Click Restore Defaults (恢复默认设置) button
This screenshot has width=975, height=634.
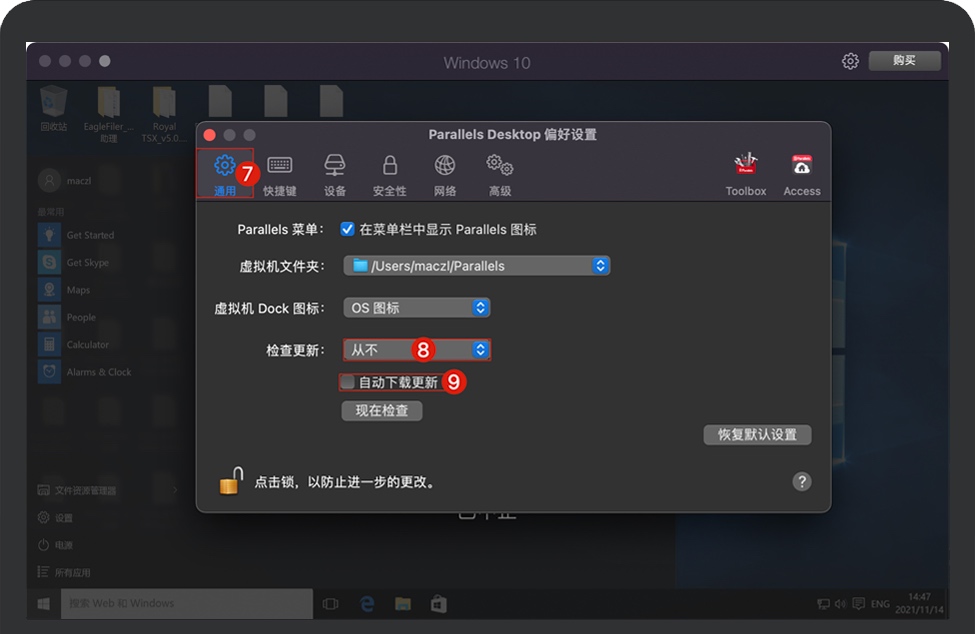click(x=757, y=434)
